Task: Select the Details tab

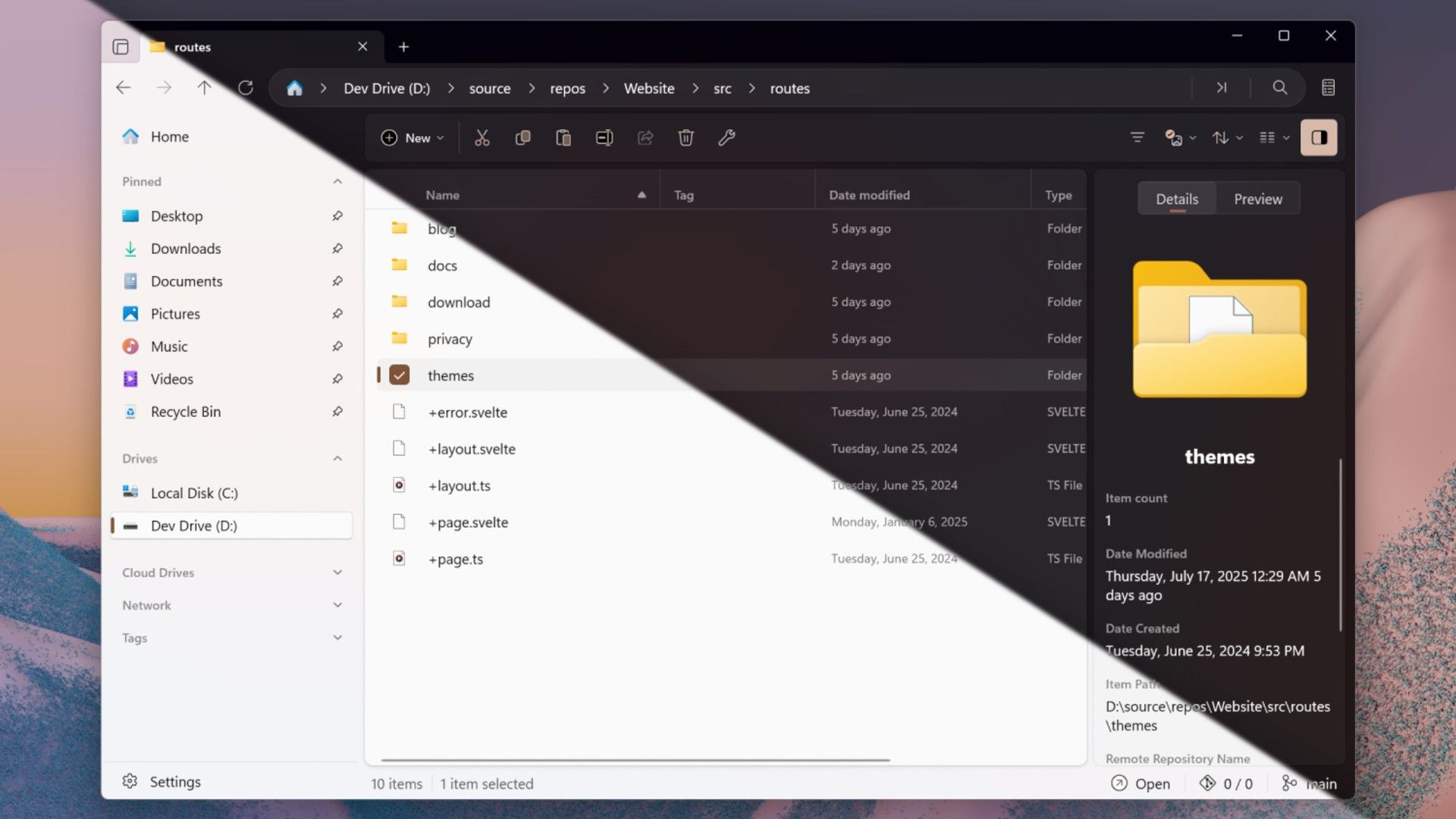Action: tap(1177, 199)
